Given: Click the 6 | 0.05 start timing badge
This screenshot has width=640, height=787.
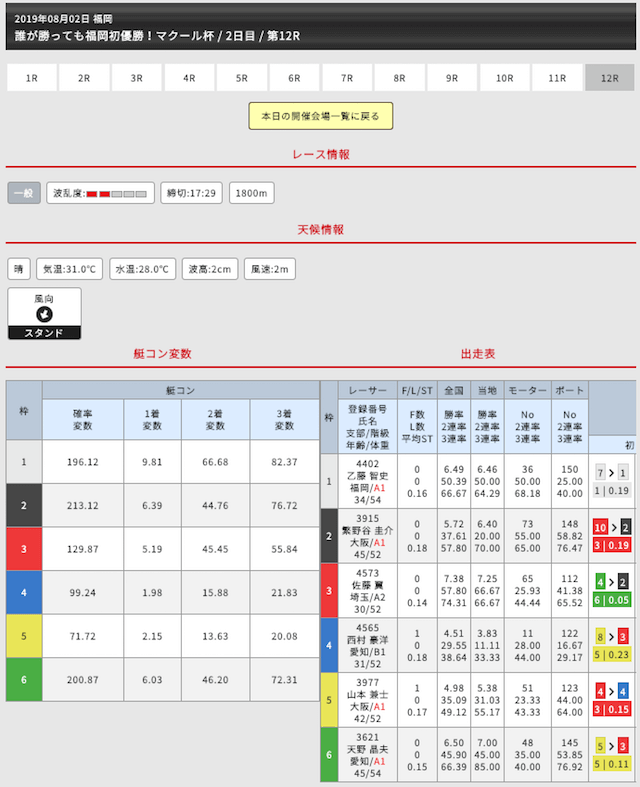Looking at the screenshot, I should coord(611,600).
